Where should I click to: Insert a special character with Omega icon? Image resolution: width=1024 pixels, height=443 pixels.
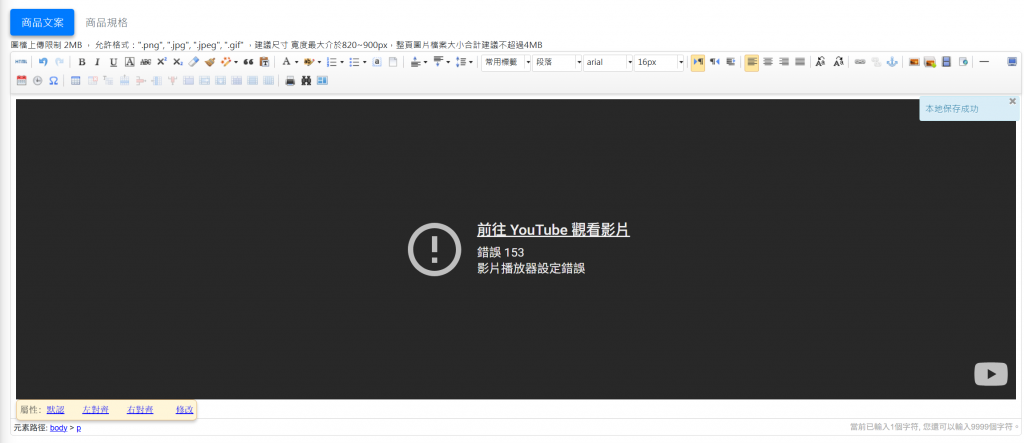coord(53,80)
